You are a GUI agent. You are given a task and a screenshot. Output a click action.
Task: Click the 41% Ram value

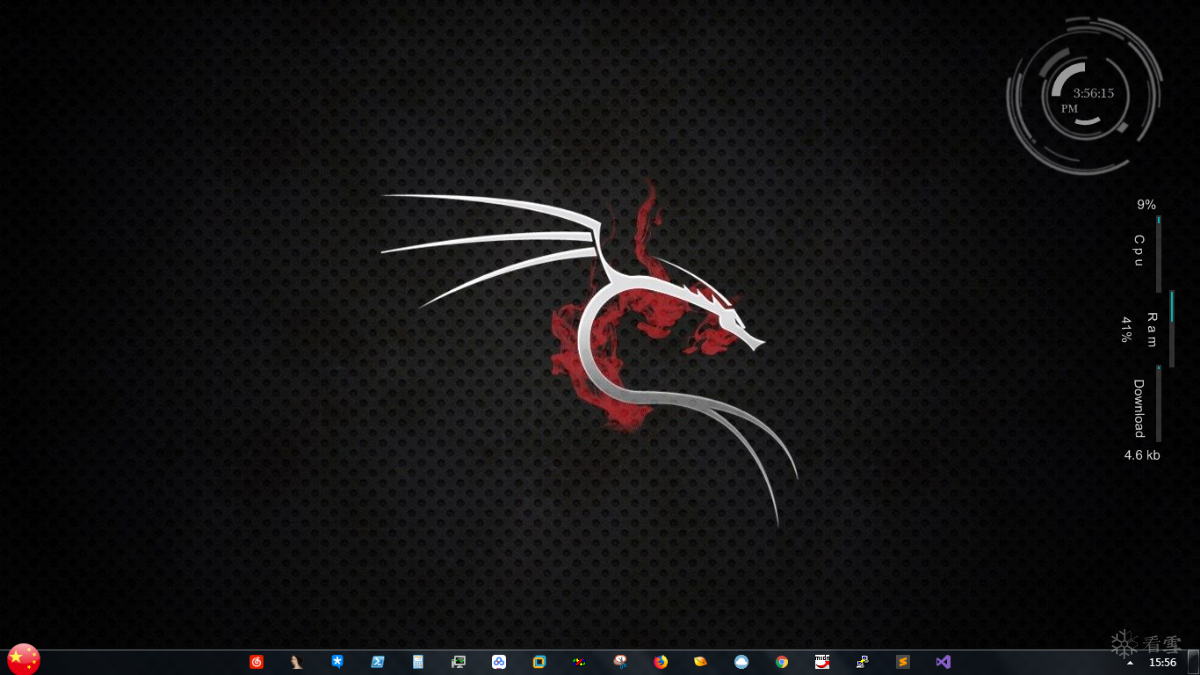(x=1126, y=330)
